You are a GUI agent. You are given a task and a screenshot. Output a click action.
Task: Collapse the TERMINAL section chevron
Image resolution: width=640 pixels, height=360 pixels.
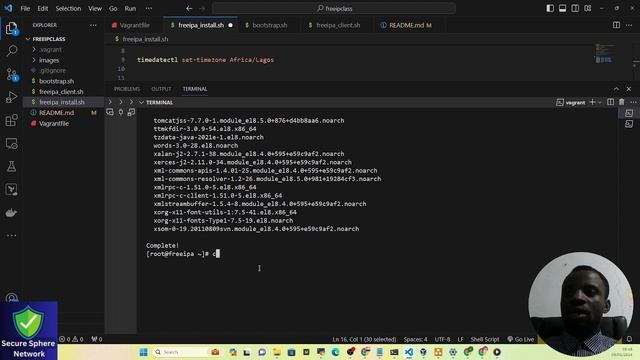(x=141, y=102)
